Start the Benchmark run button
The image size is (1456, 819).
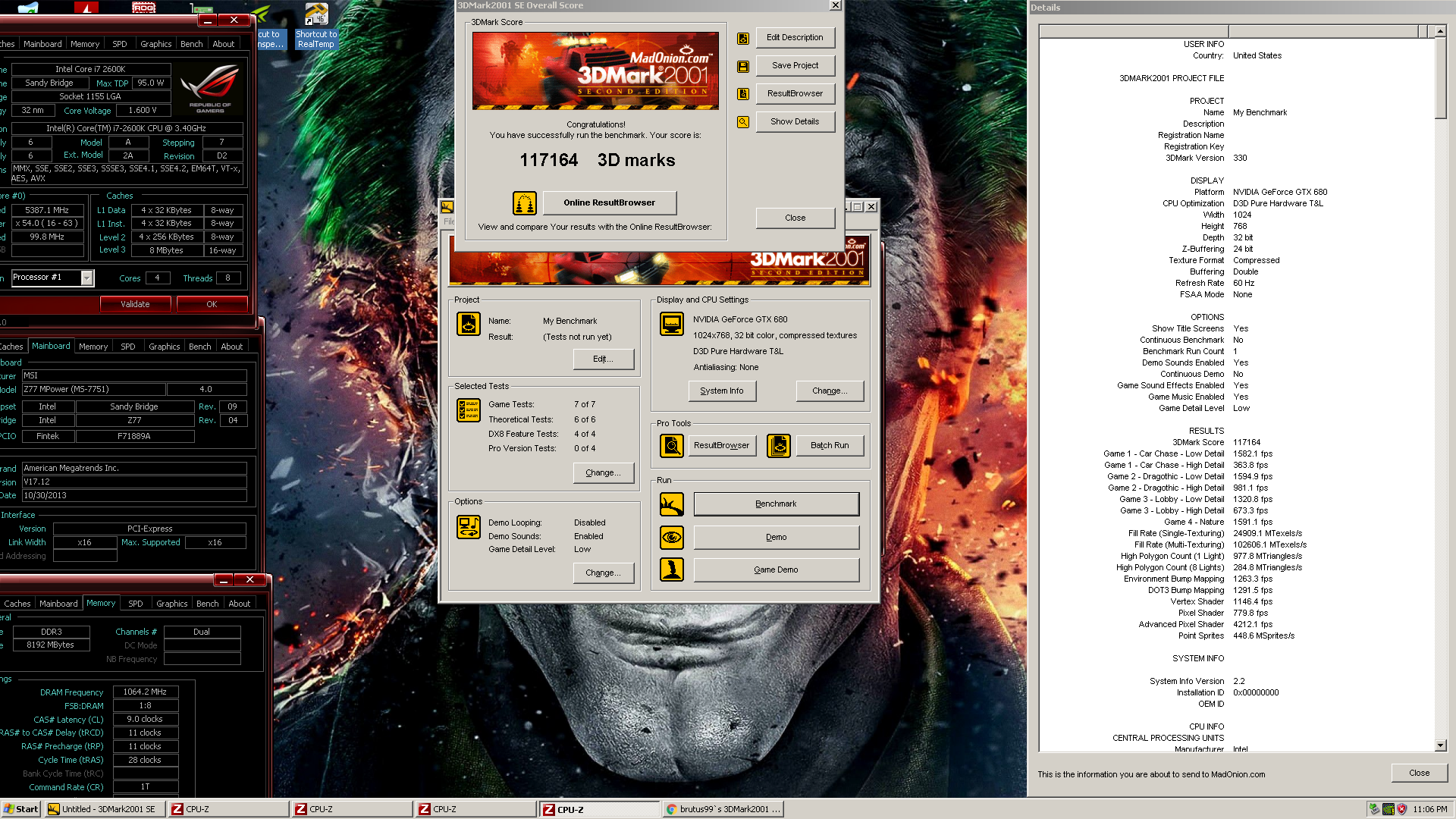pyautogui.click(x=776, y=504)
